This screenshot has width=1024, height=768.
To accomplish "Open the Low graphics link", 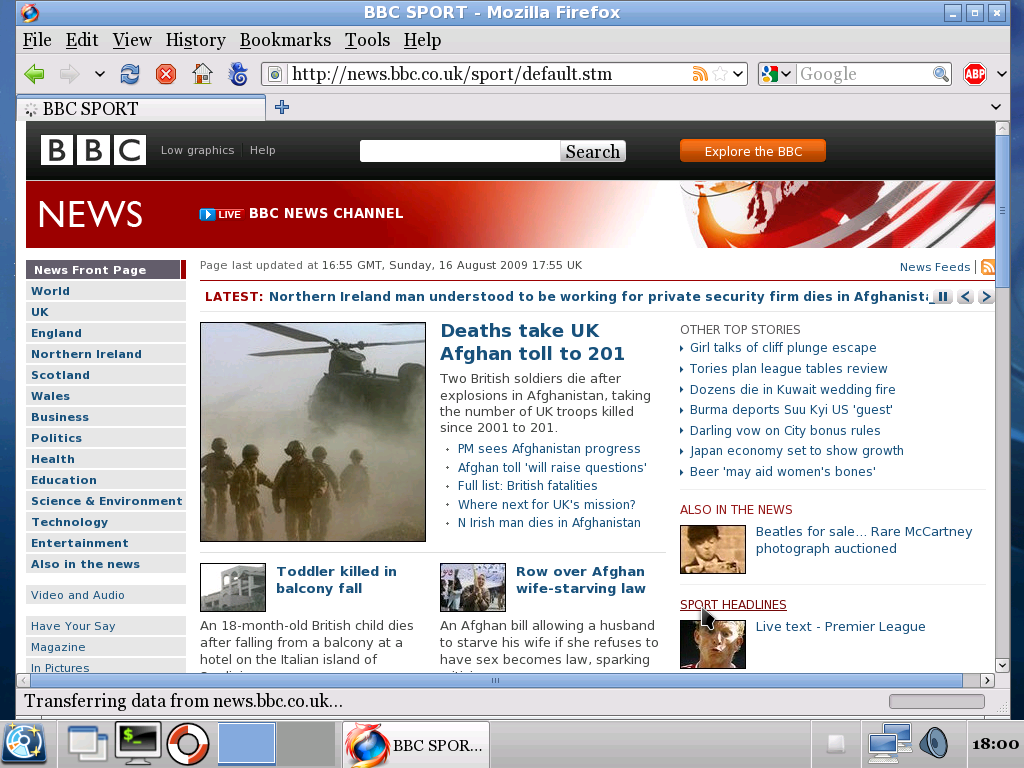I will (x=197, y=150).
